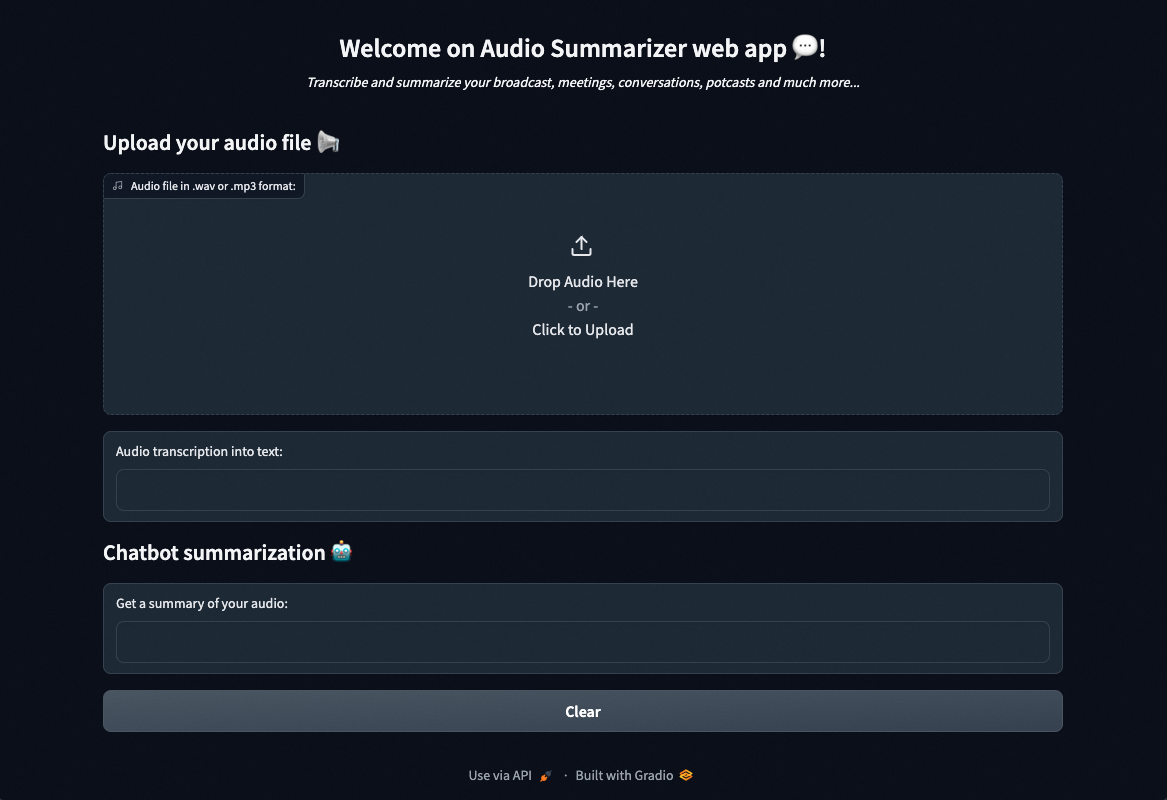
Task: Click inside the audio transcription text field
Action: pyautogui.click(x=582, y=490)
